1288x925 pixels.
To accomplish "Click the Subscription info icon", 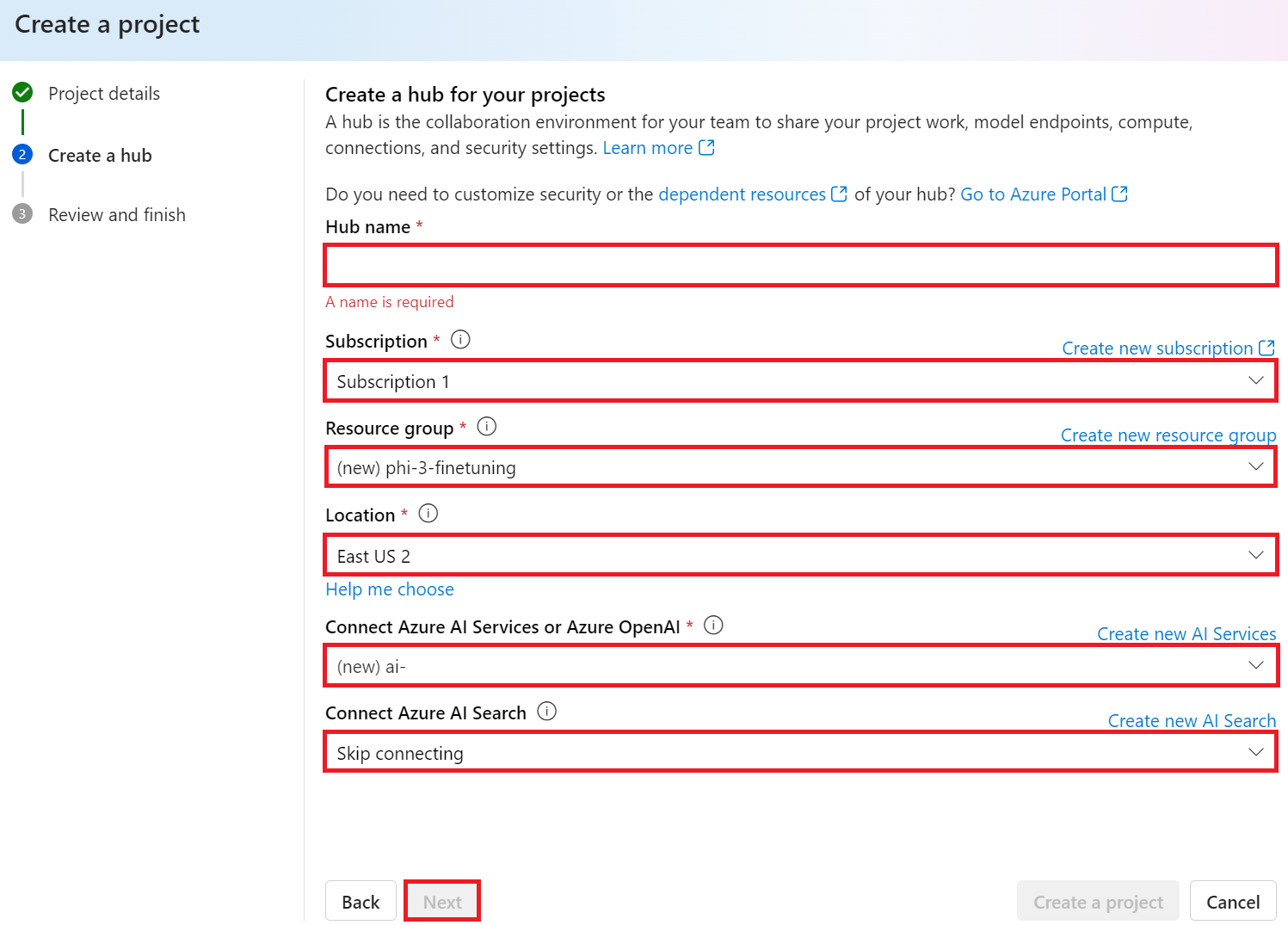I will [460, 340].
